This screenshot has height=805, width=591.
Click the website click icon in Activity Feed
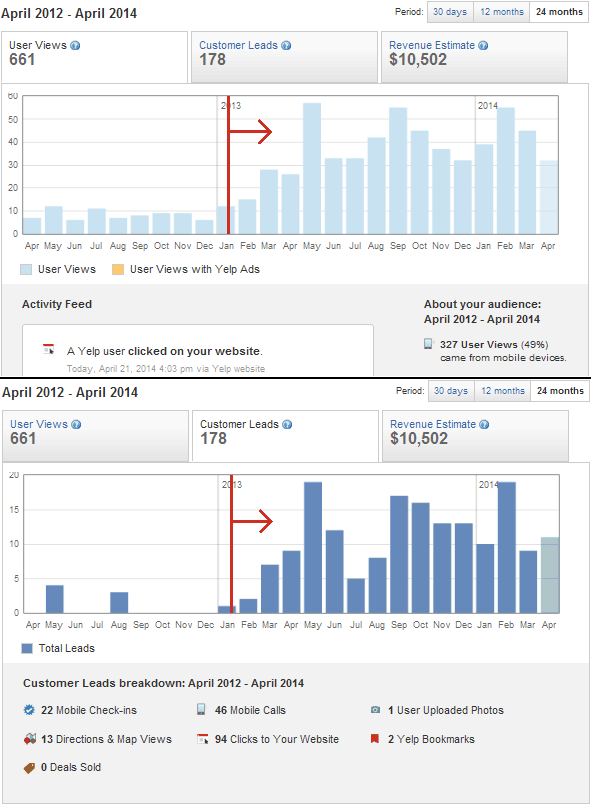48,349
